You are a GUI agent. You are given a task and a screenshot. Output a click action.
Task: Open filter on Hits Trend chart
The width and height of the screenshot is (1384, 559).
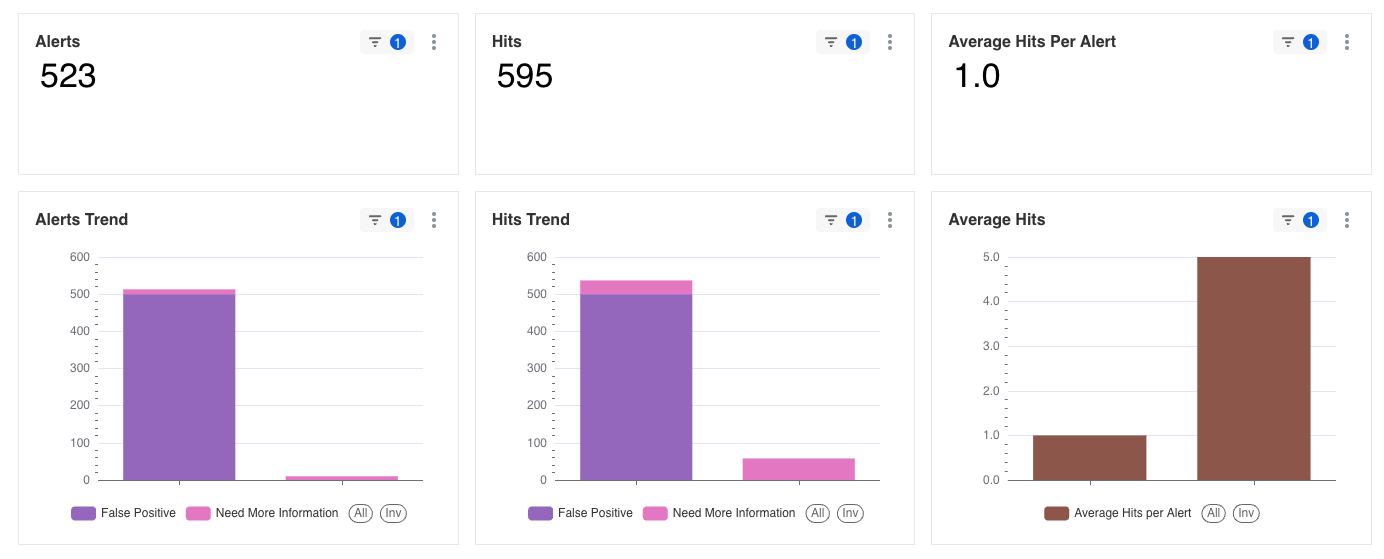tap(842, 220)
